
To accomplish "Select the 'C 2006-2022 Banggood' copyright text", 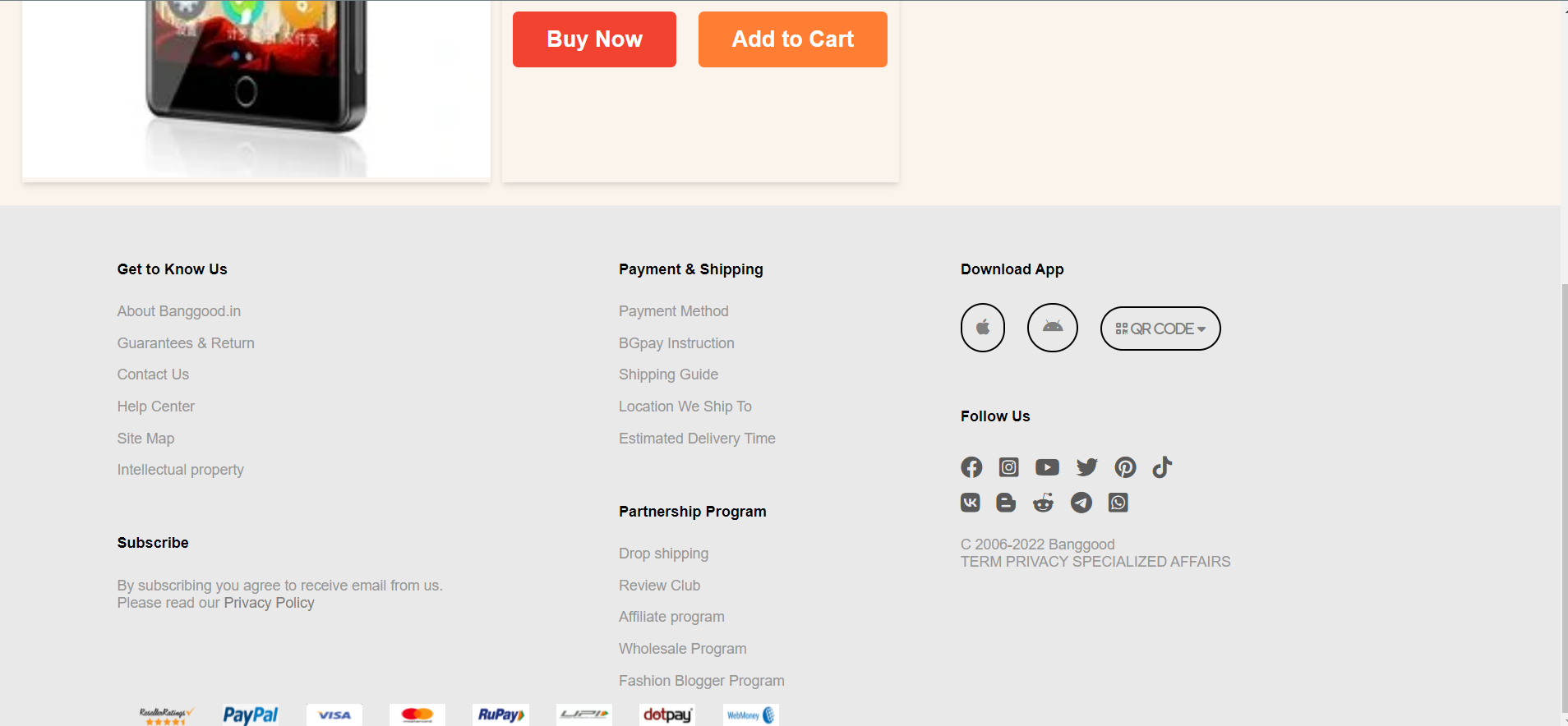I will [1038, 544].
